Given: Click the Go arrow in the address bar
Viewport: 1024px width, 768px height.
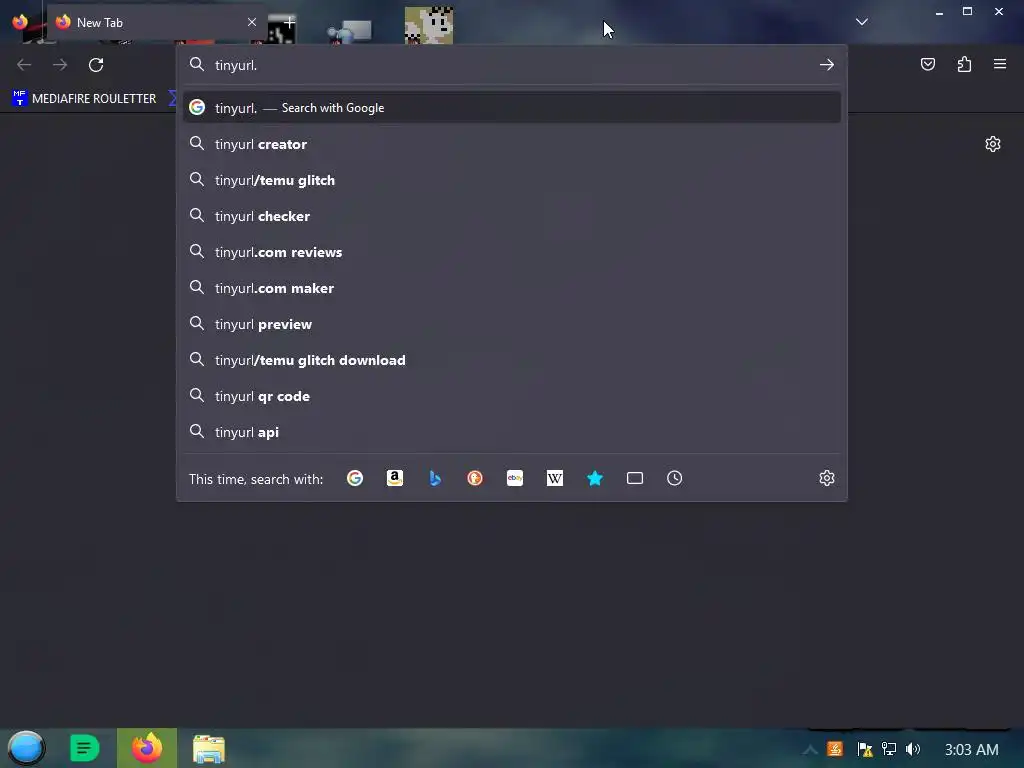Looking at the screenshot, I should [827, 65].
